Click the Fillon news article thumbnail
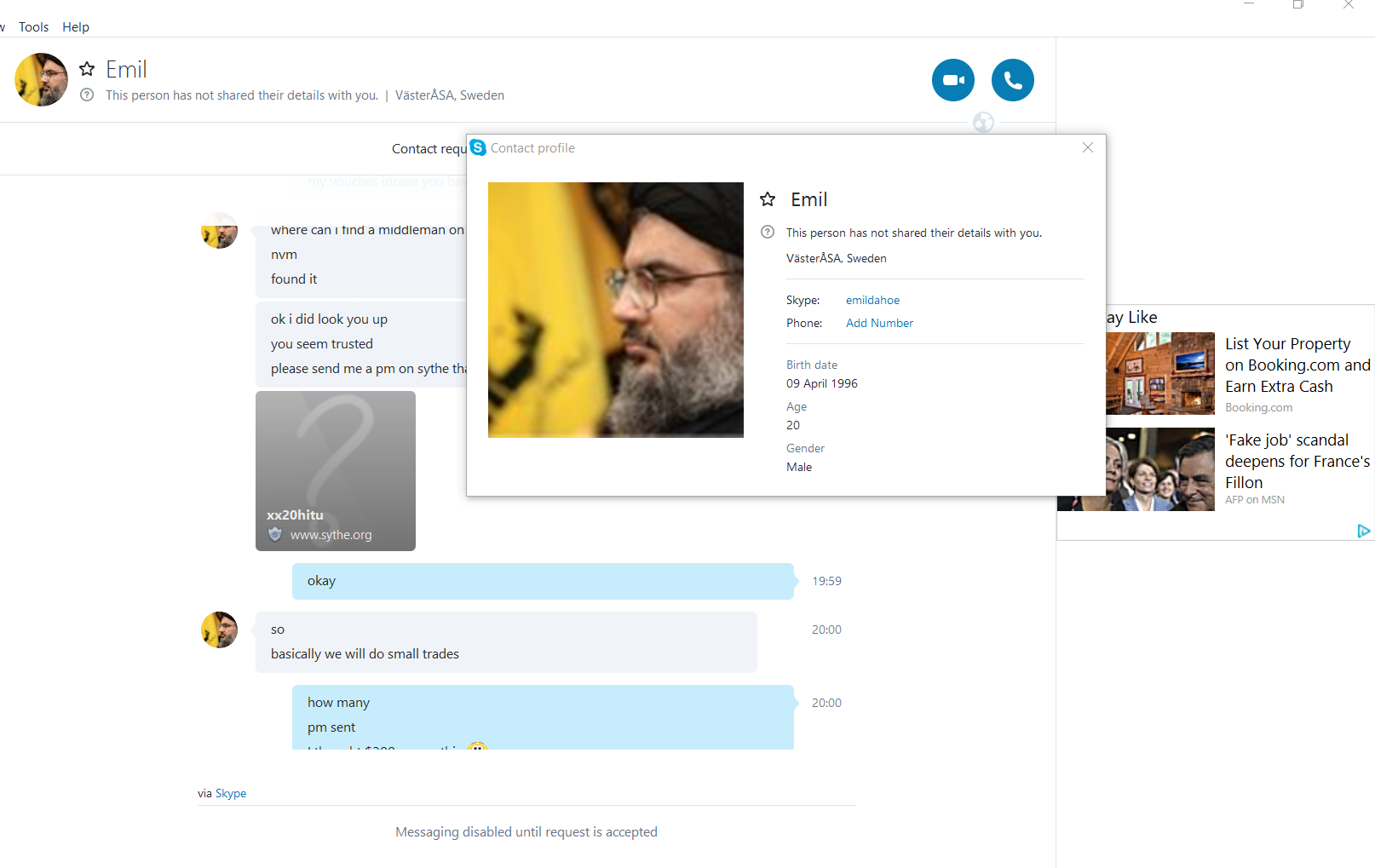The height and width of the screenshot is (868, 1375). pos(1136,469)
